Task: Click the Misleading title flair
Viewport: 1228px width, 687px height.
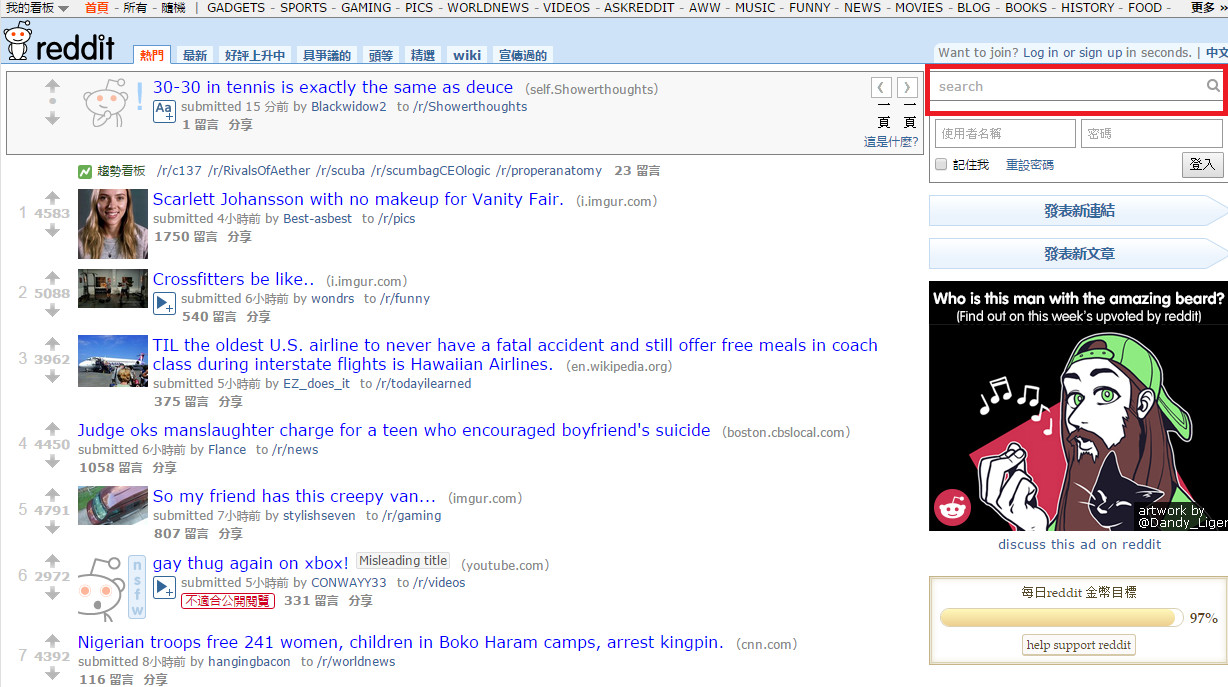Action: (x=403, y=561)
